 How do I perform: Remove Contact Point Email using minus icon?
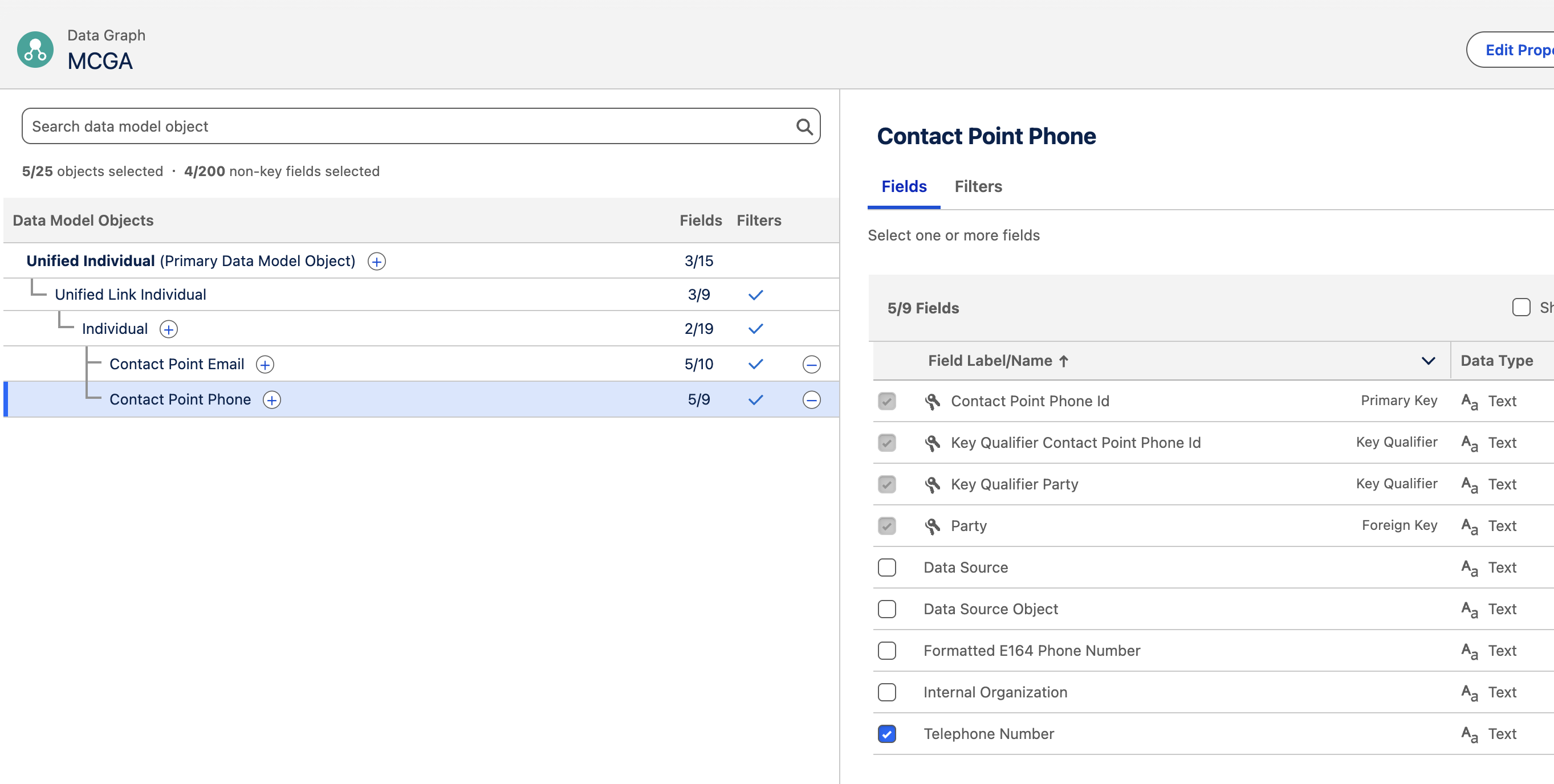(811, 364)
